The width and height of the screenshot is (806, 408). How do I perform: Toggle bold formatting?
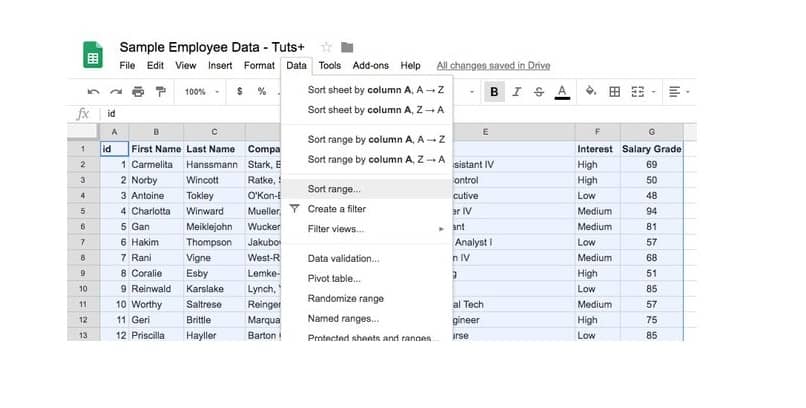494,92
